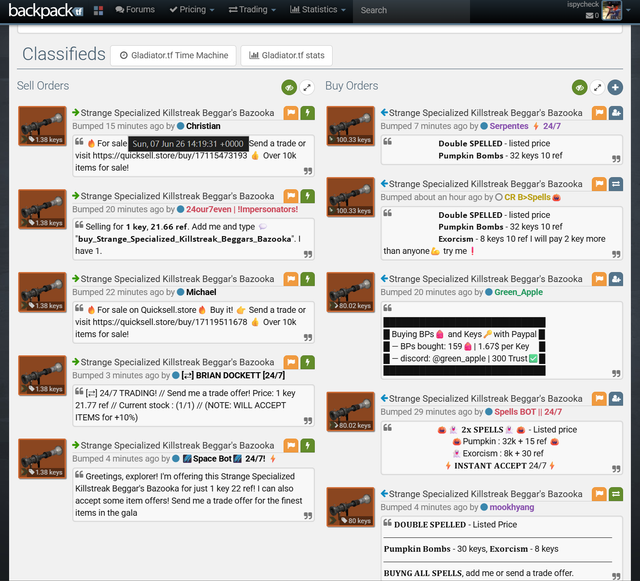Send instant trade offer to 24our7even
Viewport: 640px width, 581px height.
point(308,196)
